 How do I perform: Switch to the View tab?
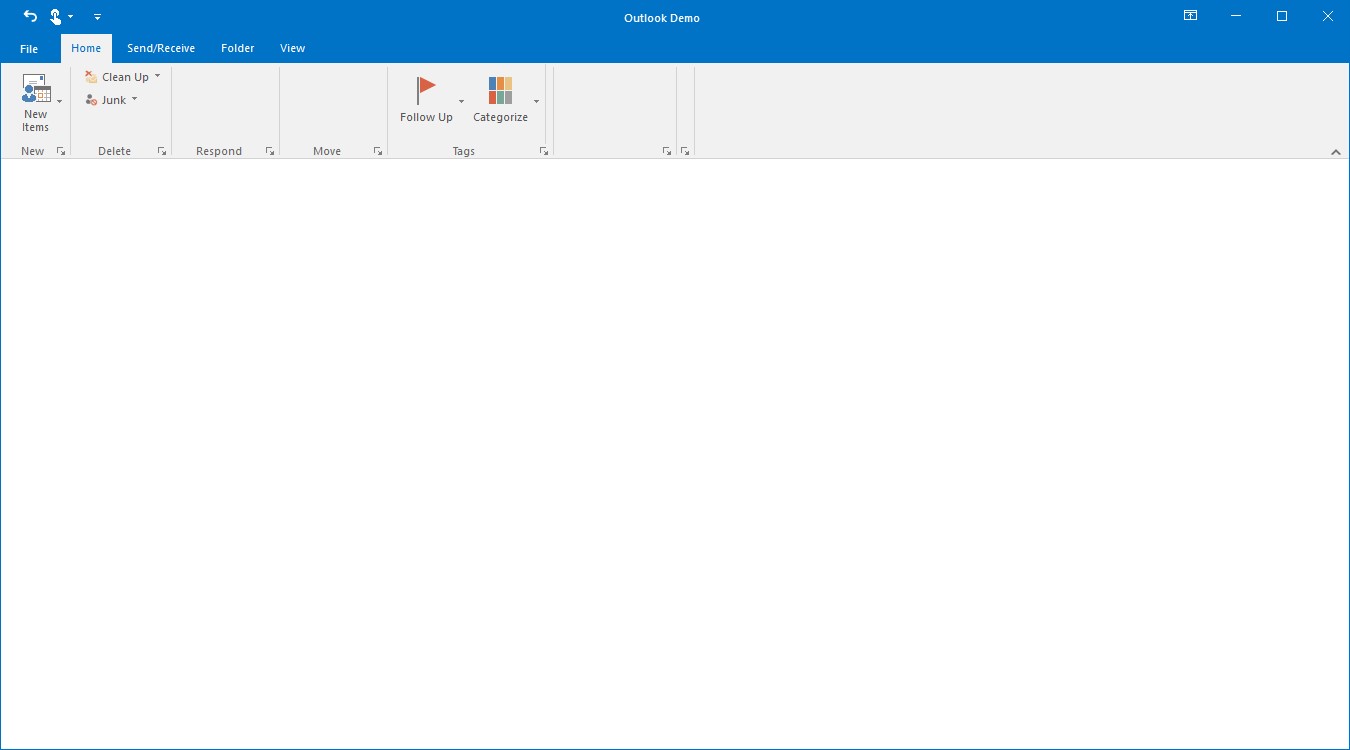click(x=292, y=47)
